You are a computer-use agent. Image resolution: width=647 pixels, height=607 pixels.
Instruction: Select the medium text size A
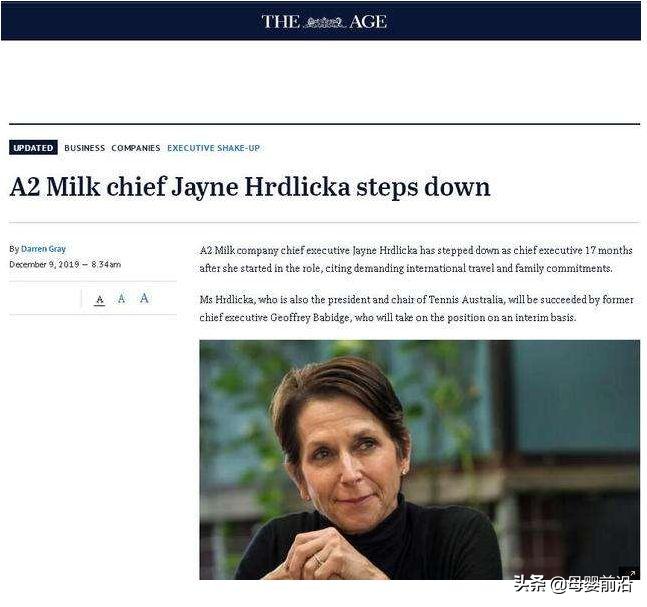pyautogui.click(x=121, y=299)
